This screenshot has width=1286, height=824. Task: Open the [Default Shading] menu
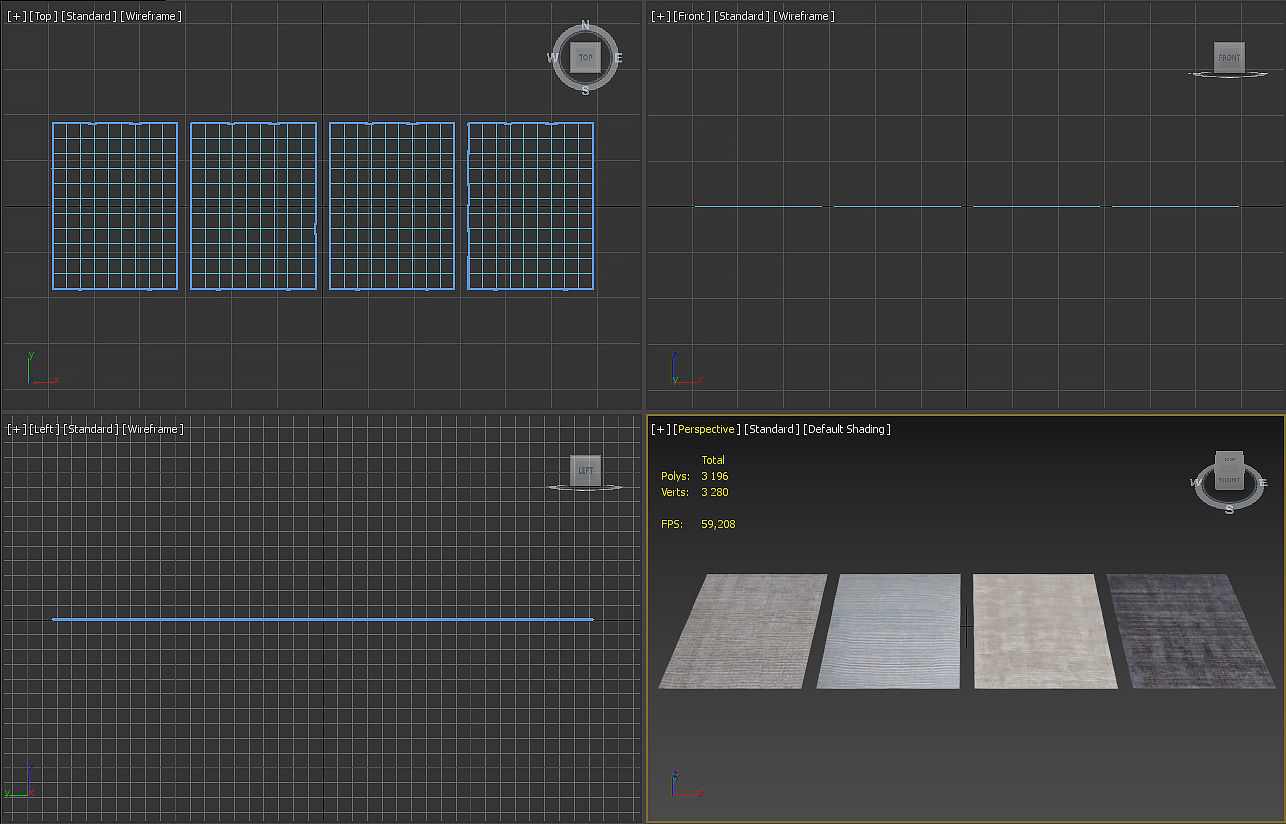846,429
